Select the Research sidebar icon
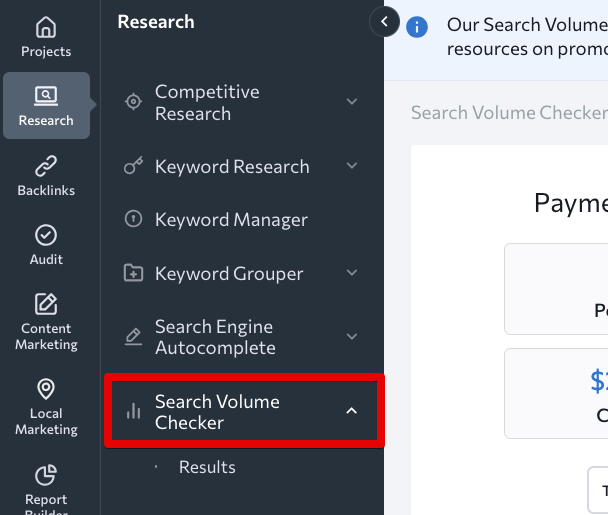 pos(46,98)
